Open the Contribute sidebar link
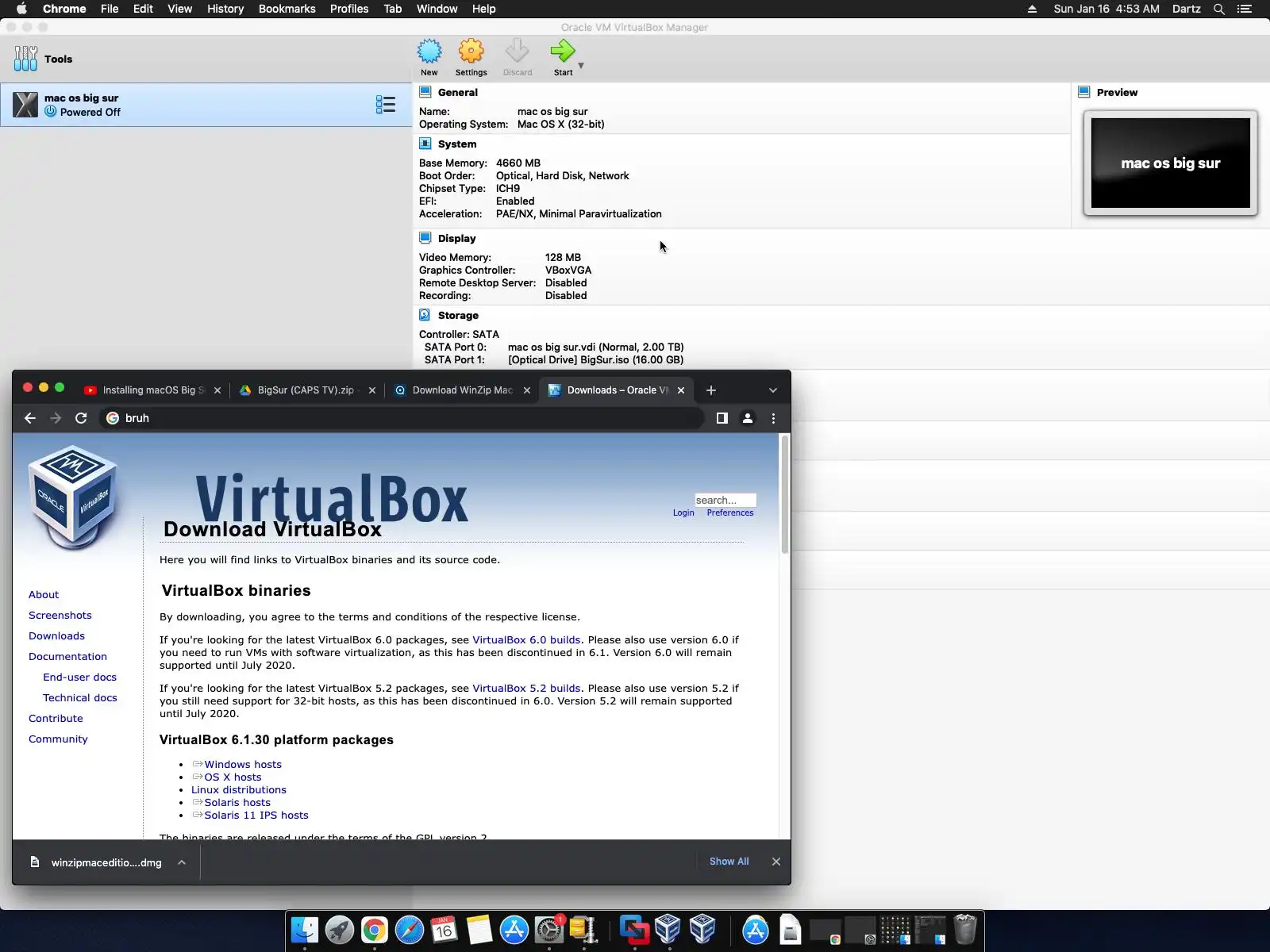 pos(56,719)
